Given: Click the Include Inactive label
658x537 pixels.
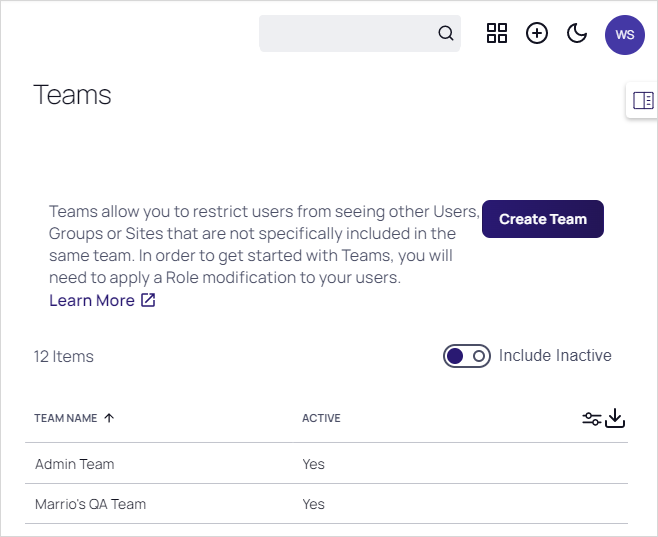Looking at the screenshot, I should pos(555,356).
